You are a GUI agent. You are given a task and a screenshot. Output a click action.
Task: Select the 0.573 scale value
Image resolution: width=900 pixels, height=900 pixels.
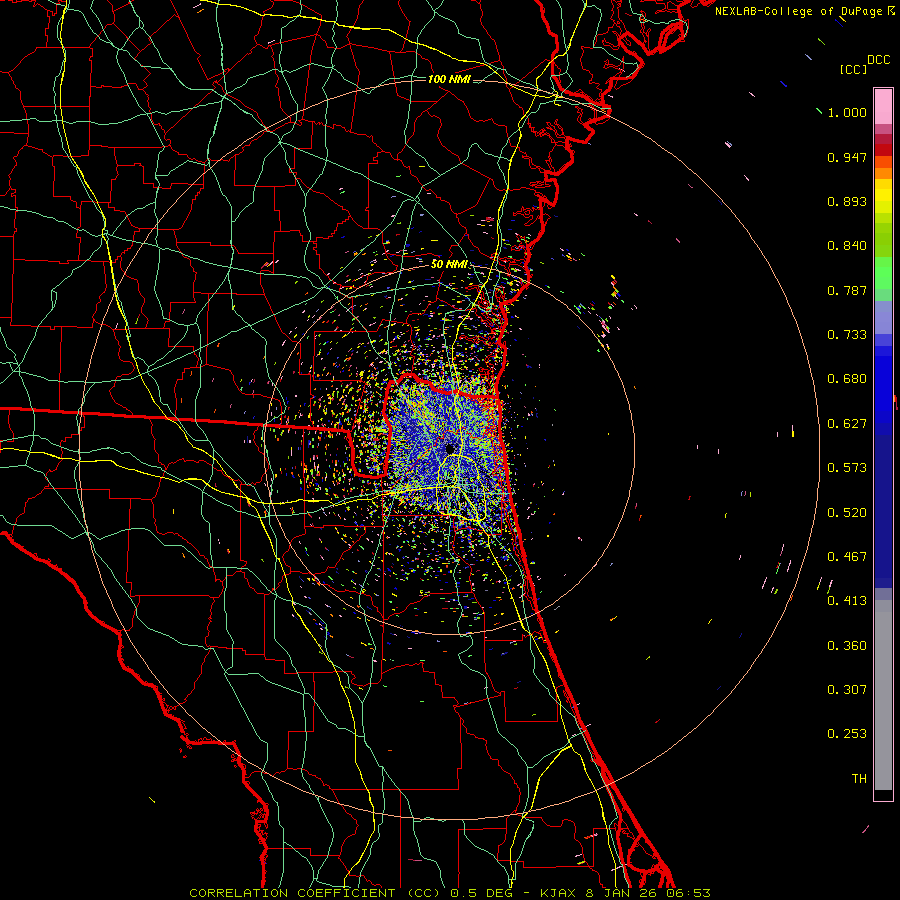point(847,468)
